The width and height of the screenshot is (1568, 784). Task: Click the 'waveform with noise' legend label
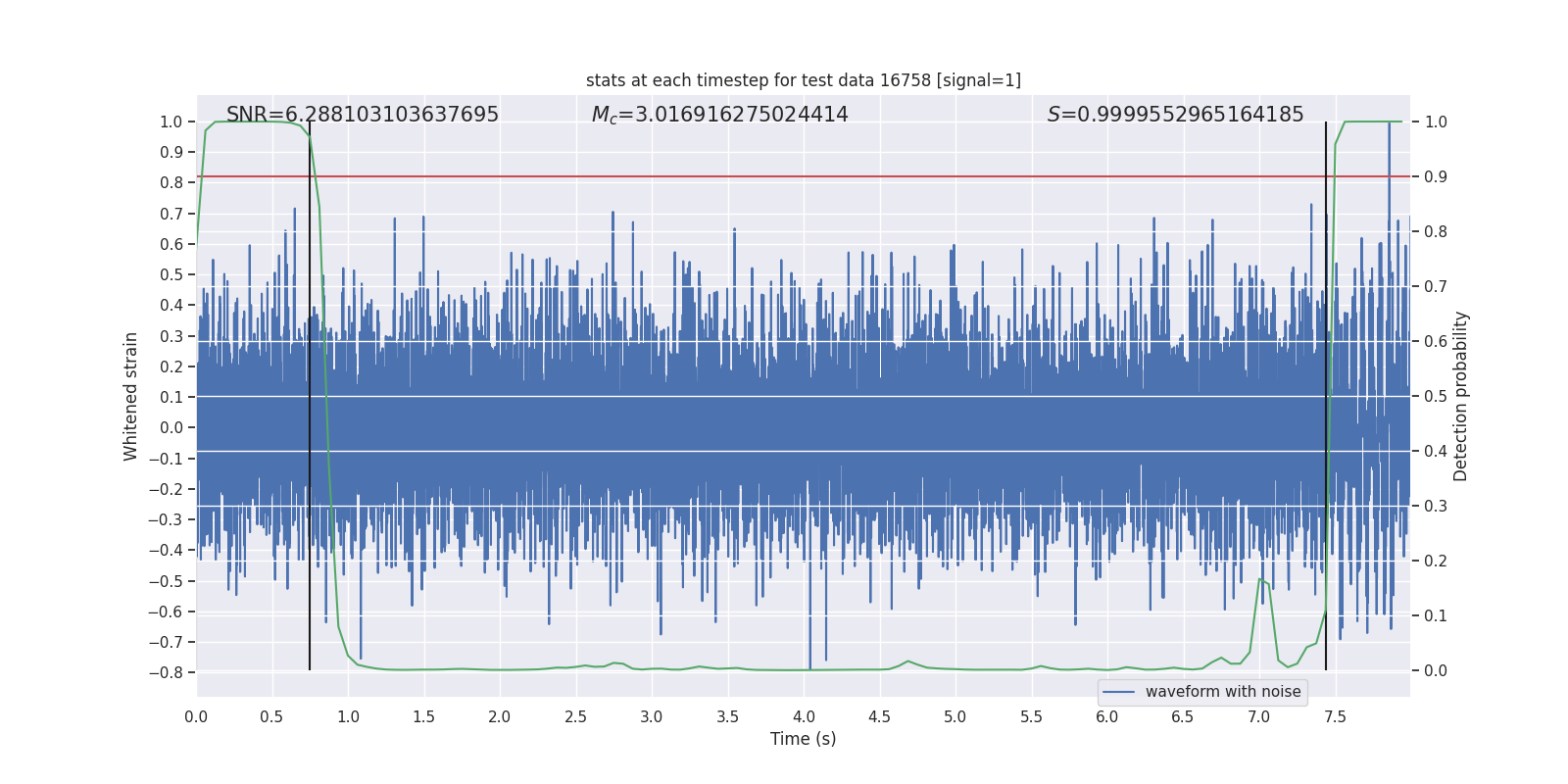pyautogui.click(x=1223, y=692)
